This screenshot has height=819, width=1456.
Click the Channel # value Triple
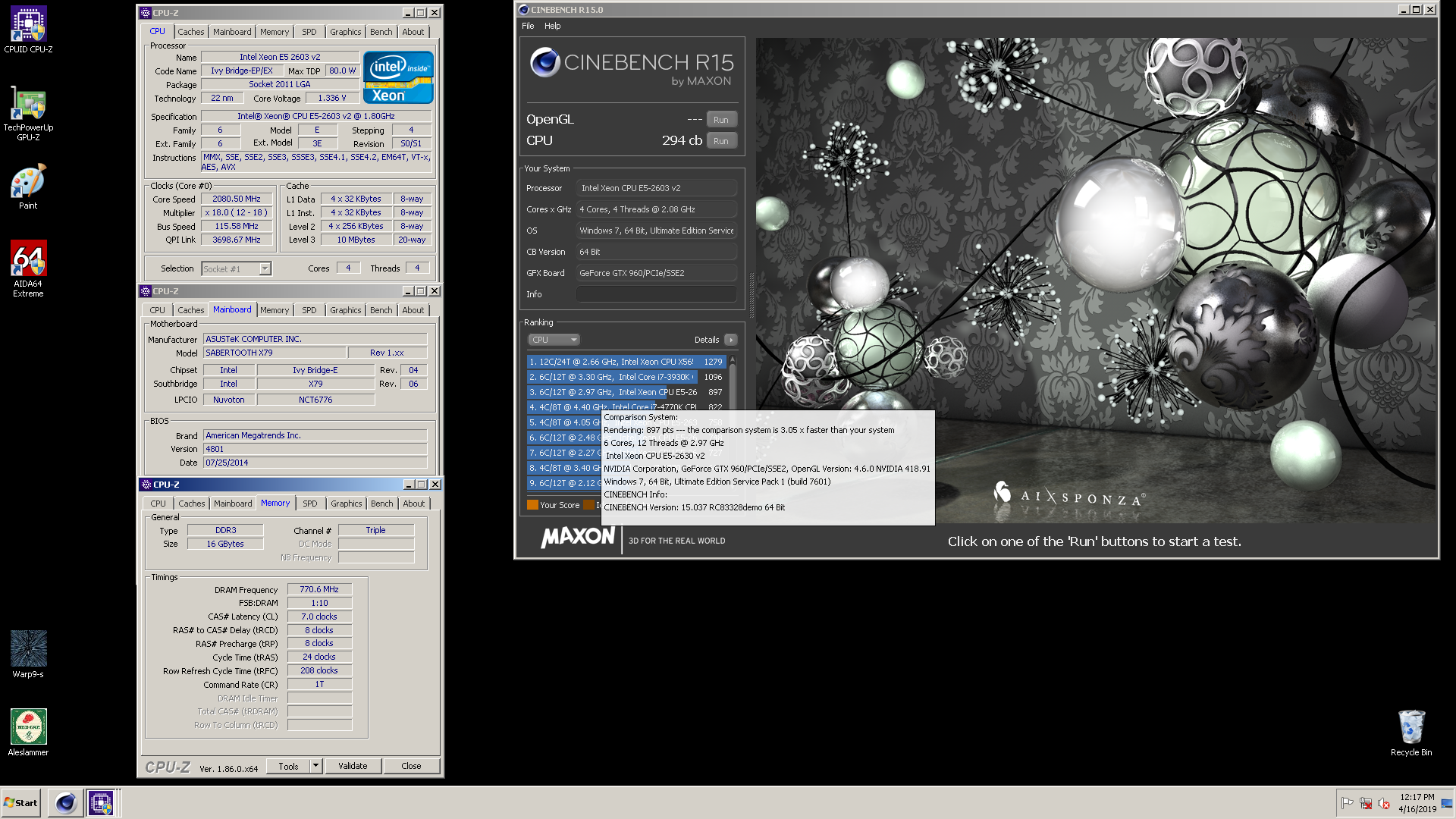(376, 530)
